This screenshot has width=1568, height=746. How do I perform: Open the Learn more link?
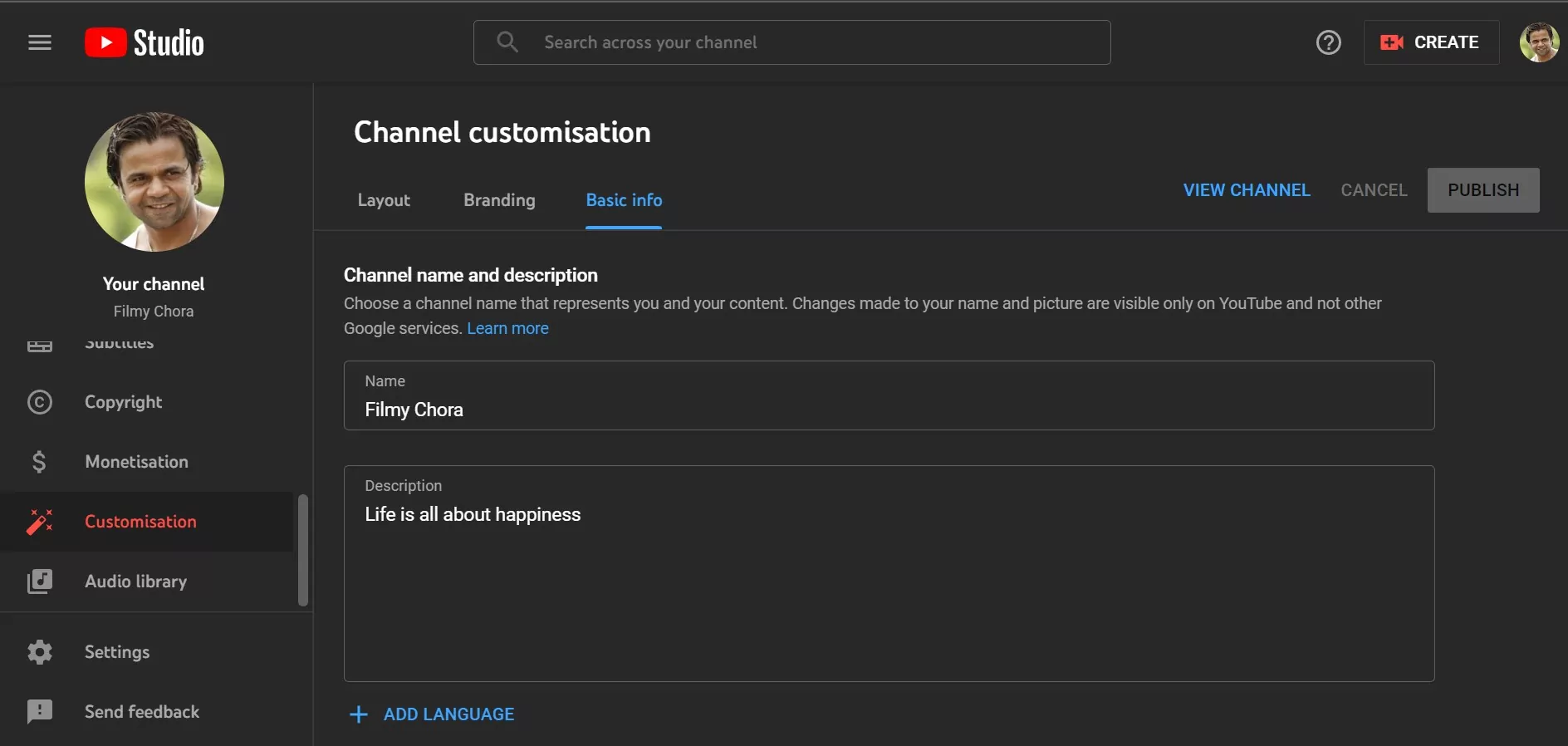[x=507, y=328]
